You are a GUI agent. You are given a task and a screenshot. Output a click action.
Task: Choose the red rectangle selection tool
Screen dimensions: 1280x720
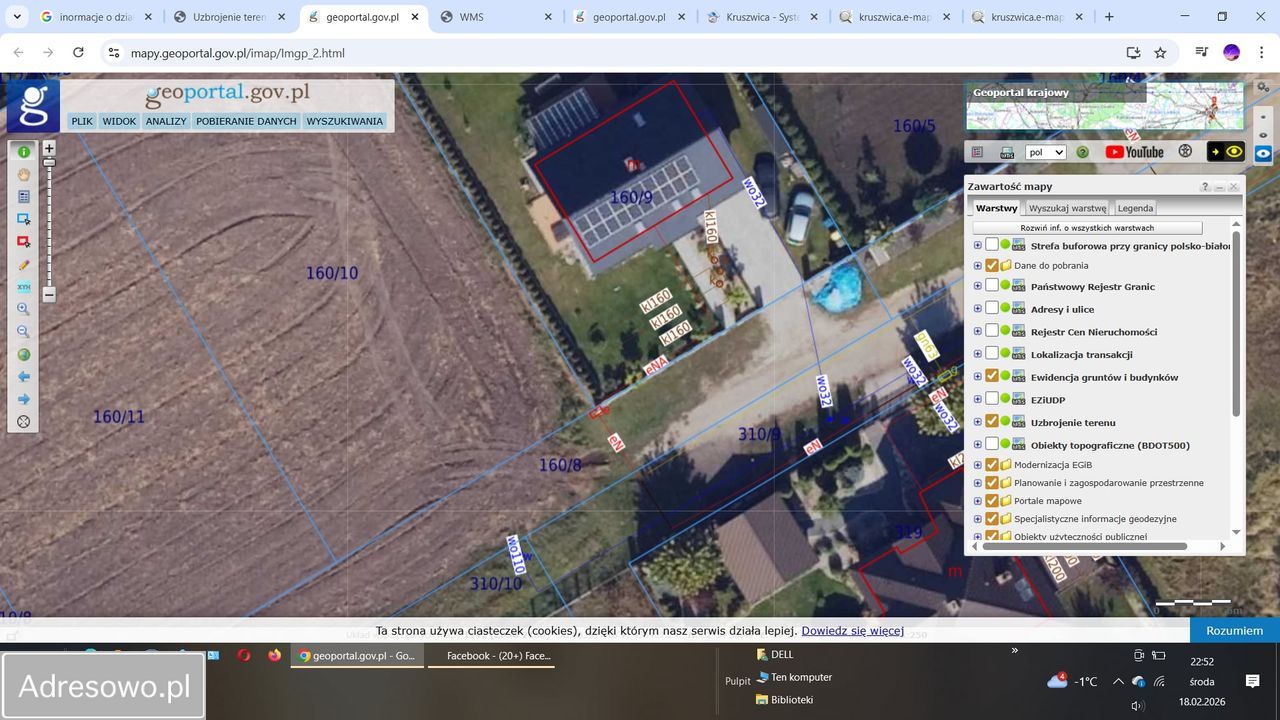pos(24,242)
